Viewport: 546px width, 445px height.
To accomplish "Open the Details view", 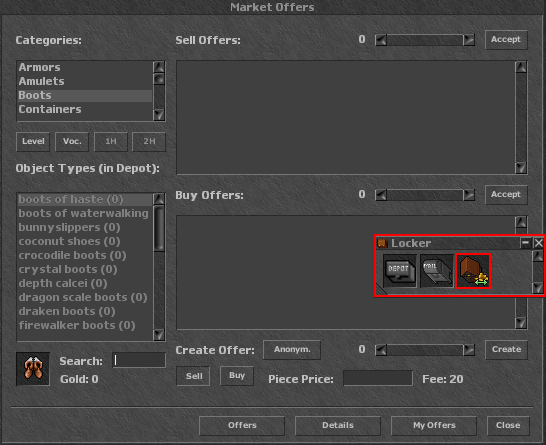I will click(x=338, y=426).
